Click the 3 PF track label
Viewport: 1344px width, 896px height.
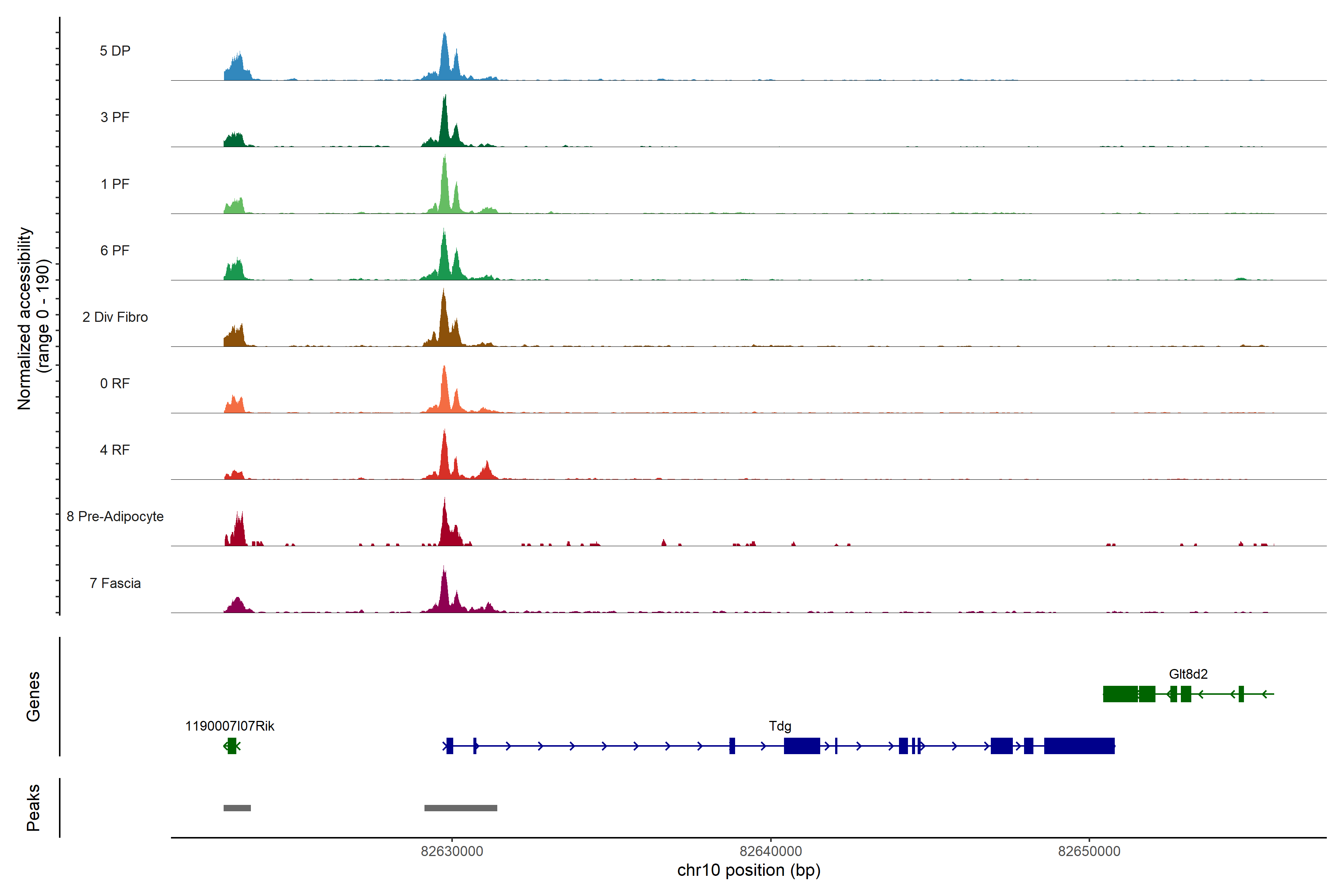pos(115,117)
